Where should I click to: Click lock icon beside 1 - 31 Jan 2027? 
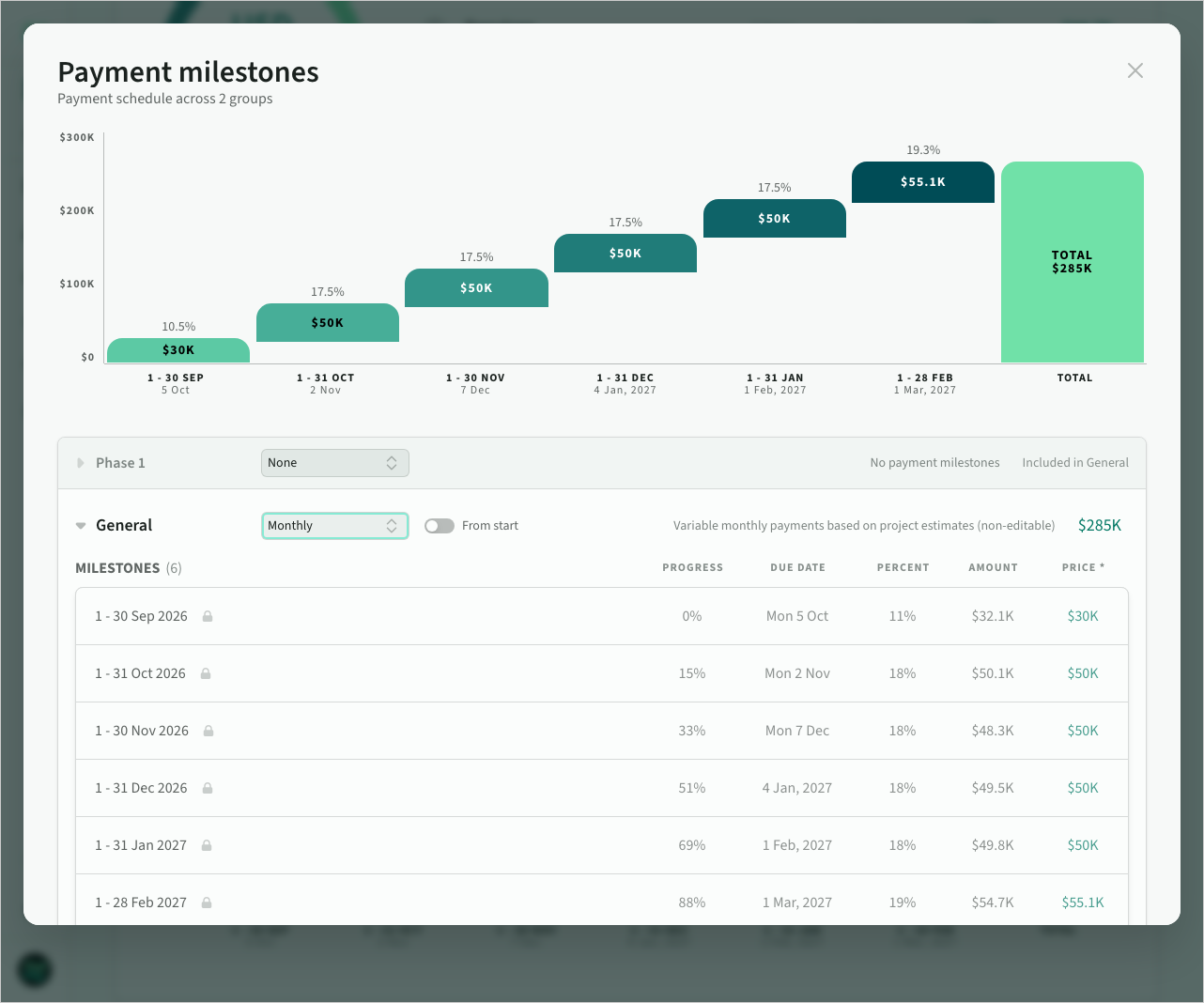(x=207, y=845)
